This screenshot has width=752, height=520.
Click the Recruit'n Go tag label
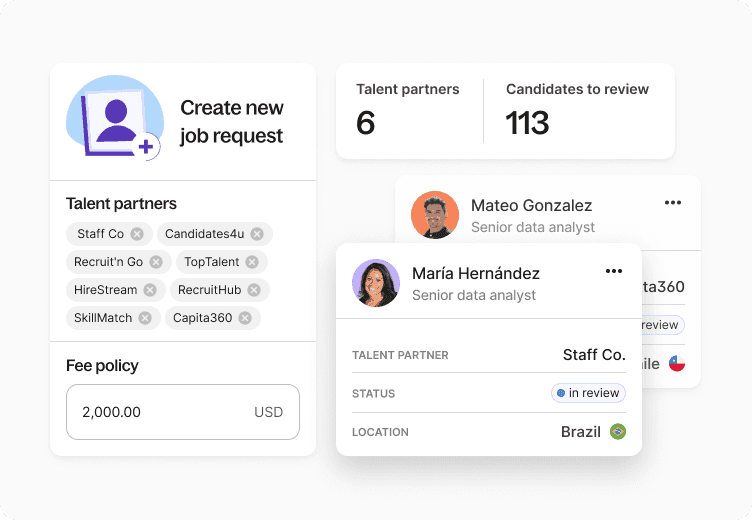pyautogui.click(x=108, y=262)
